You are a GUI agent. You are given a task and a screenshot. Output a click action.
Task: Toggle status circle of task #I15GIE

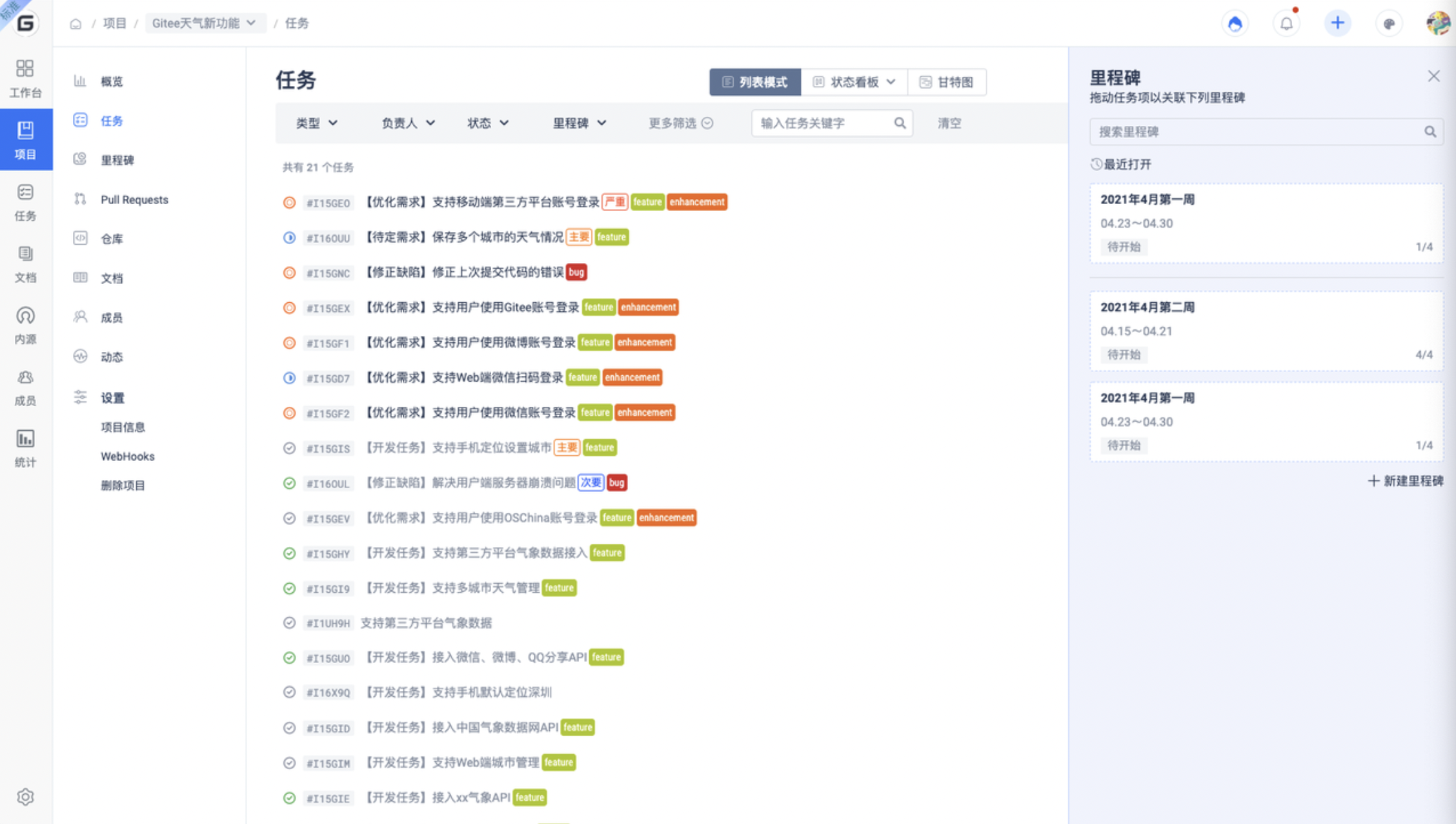point(289,798)
